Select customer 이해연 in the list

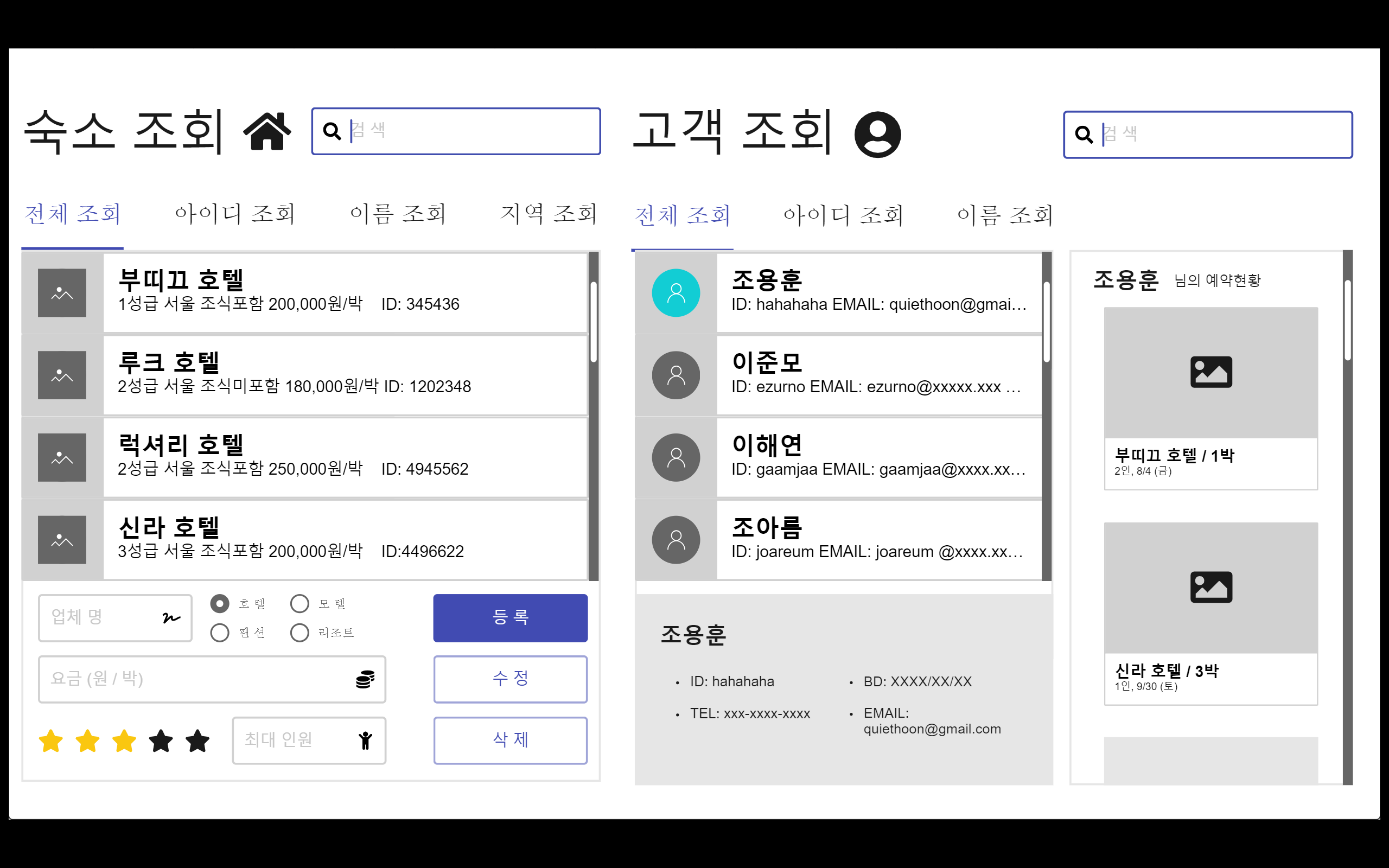tap(839, 457)
